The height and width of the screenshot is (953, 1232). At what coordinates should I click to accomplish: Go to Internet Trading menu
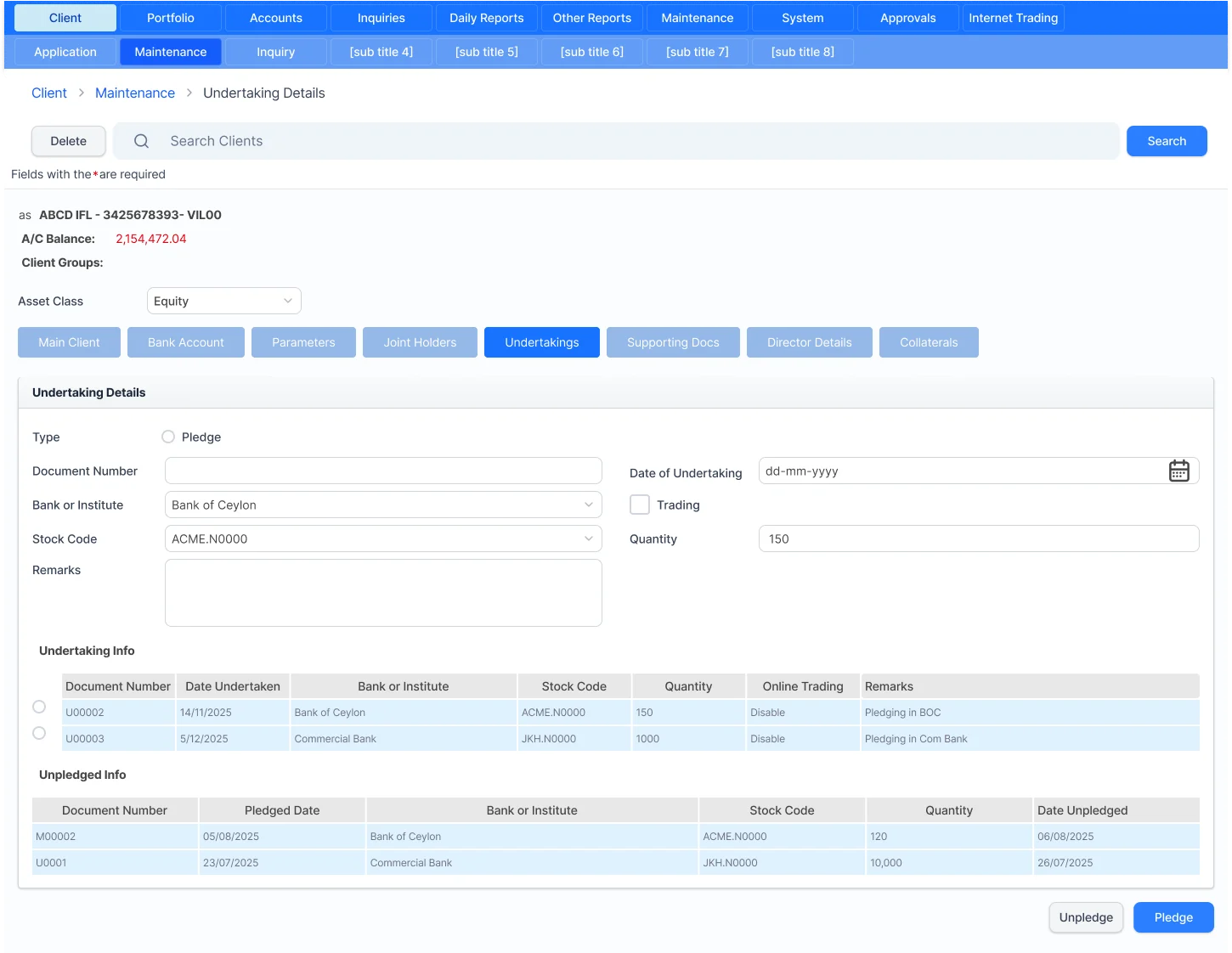coord(1014,18)
